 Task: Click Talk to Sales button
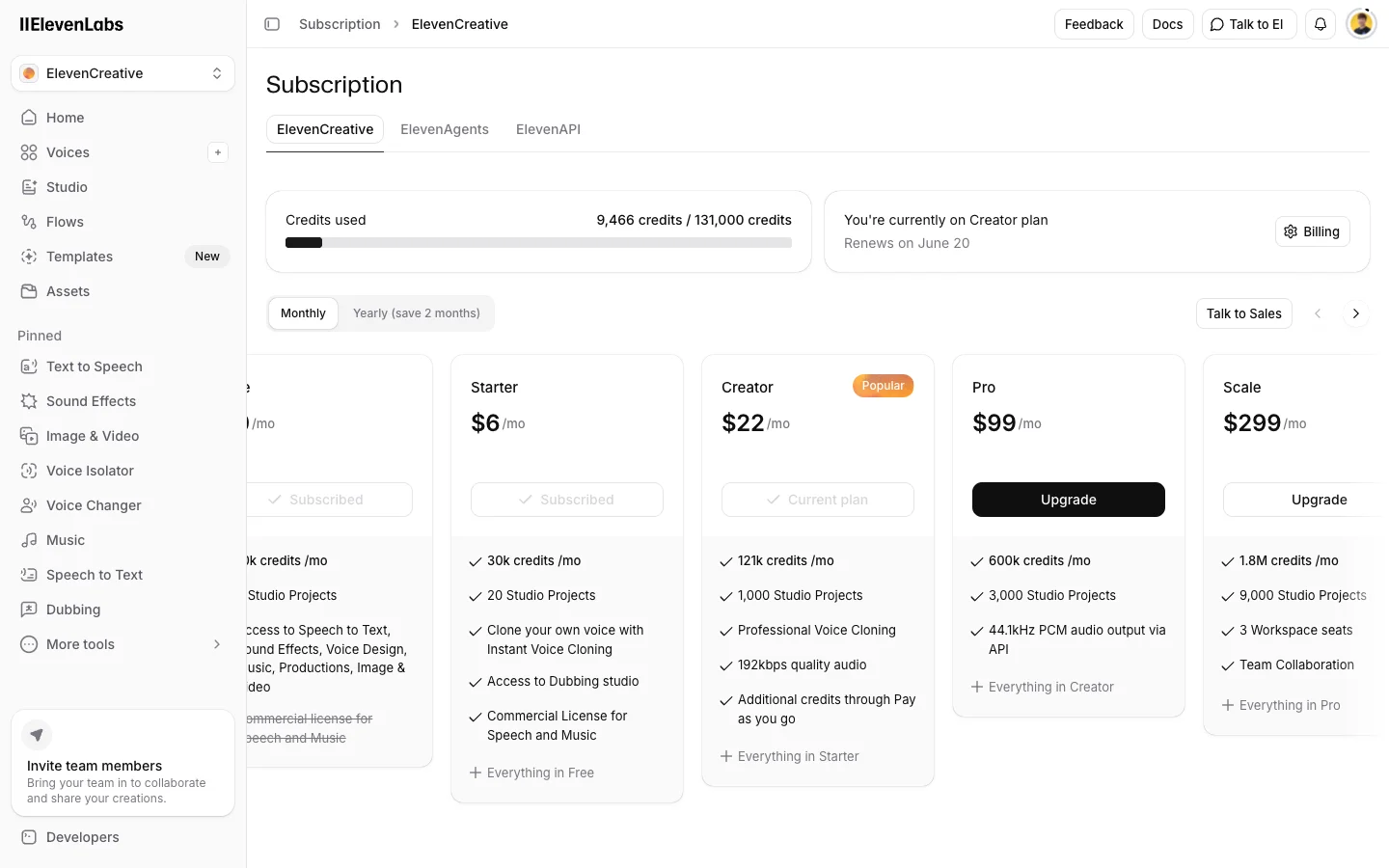[1244, 313]
